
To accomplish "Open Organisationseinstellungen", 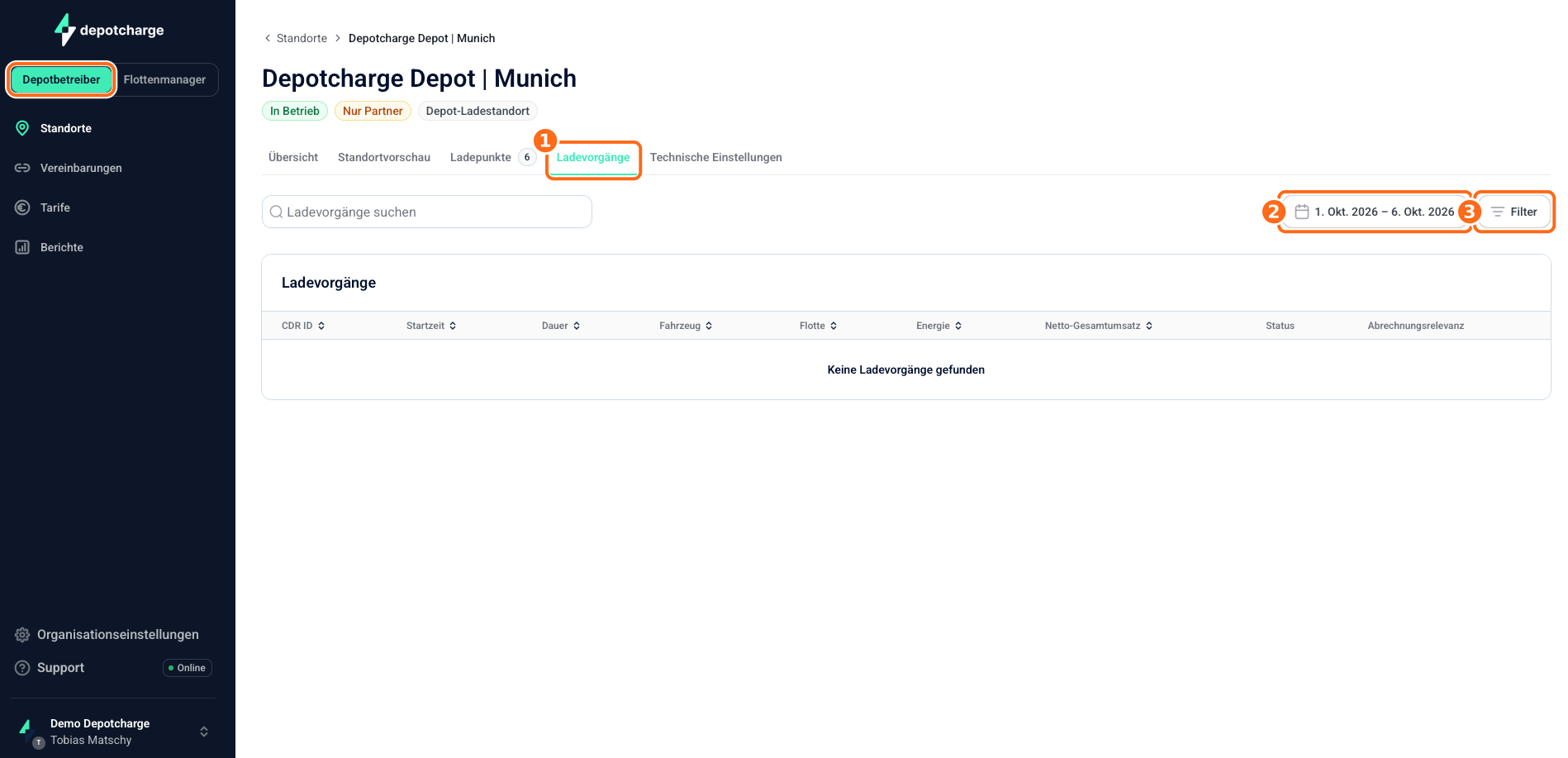I will point(118,635).
